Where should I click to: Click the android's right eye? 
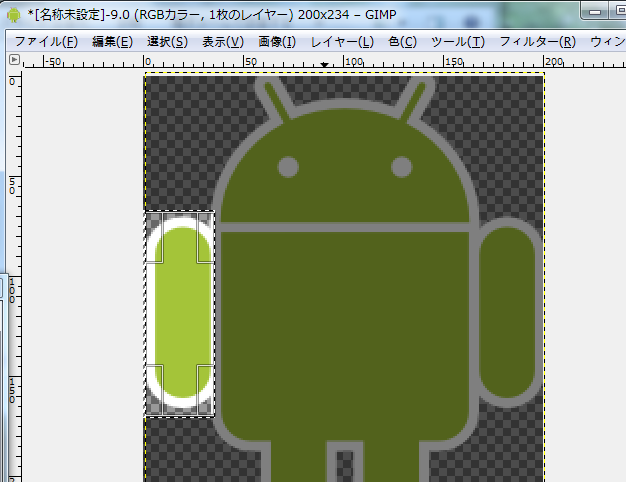(402, 167)
